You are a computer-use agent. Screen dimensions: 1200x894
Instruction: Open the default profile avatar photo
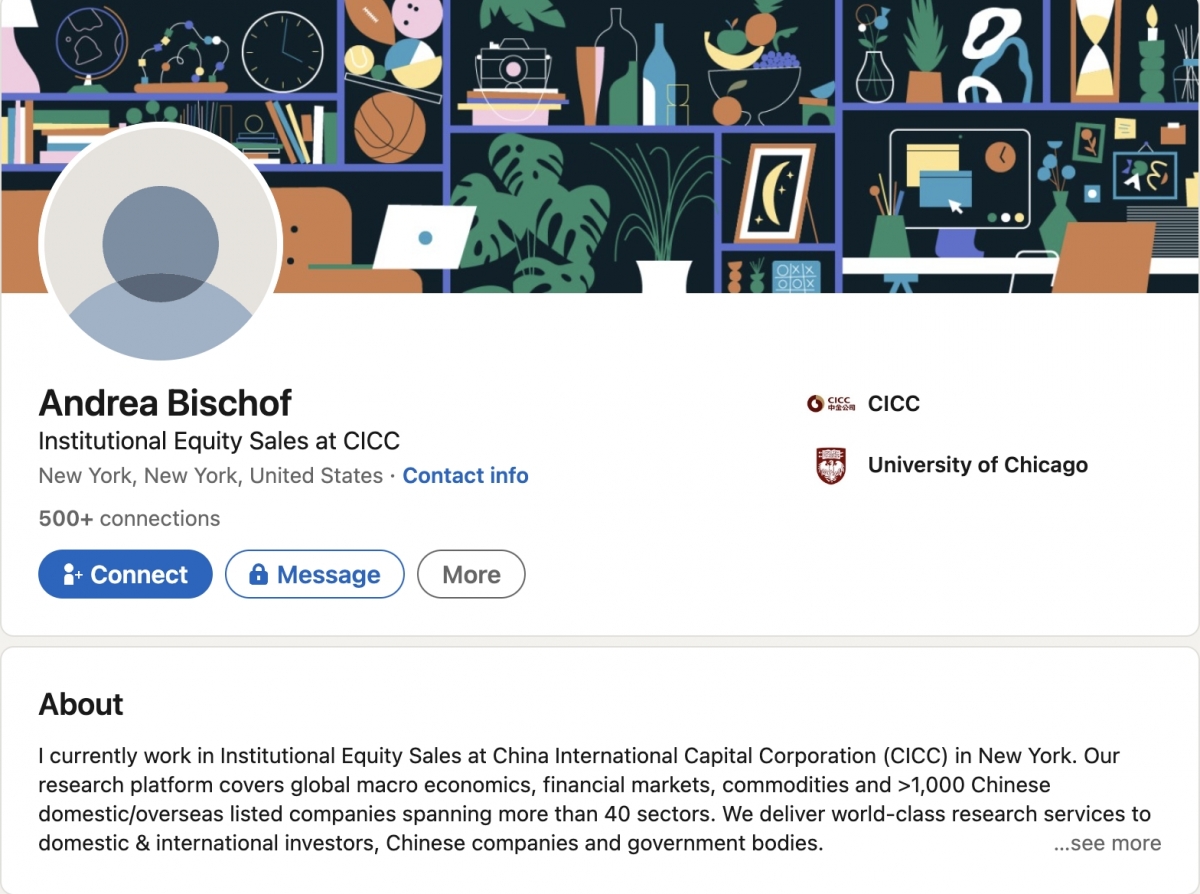(161, 243)
